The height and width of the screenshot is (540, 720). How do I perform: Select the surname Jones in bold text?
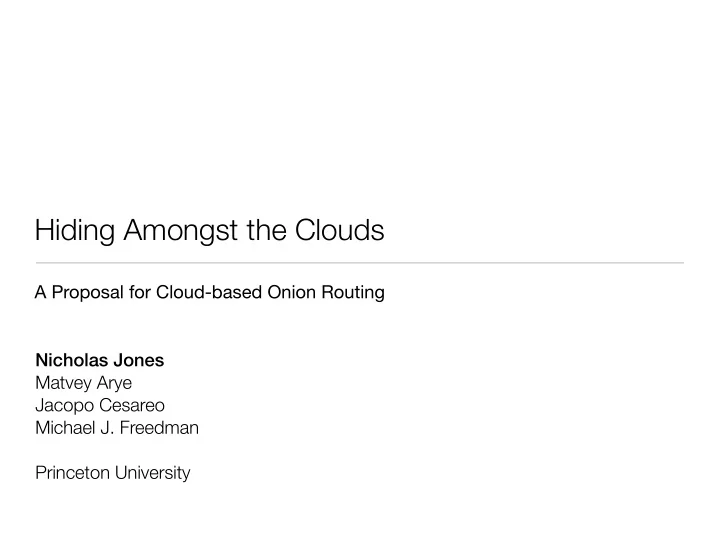pos(139,360)
